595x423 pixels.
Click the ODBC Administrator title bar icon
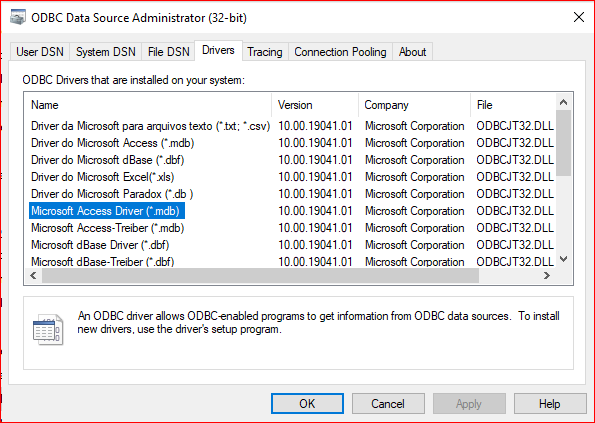coord(17,18)
